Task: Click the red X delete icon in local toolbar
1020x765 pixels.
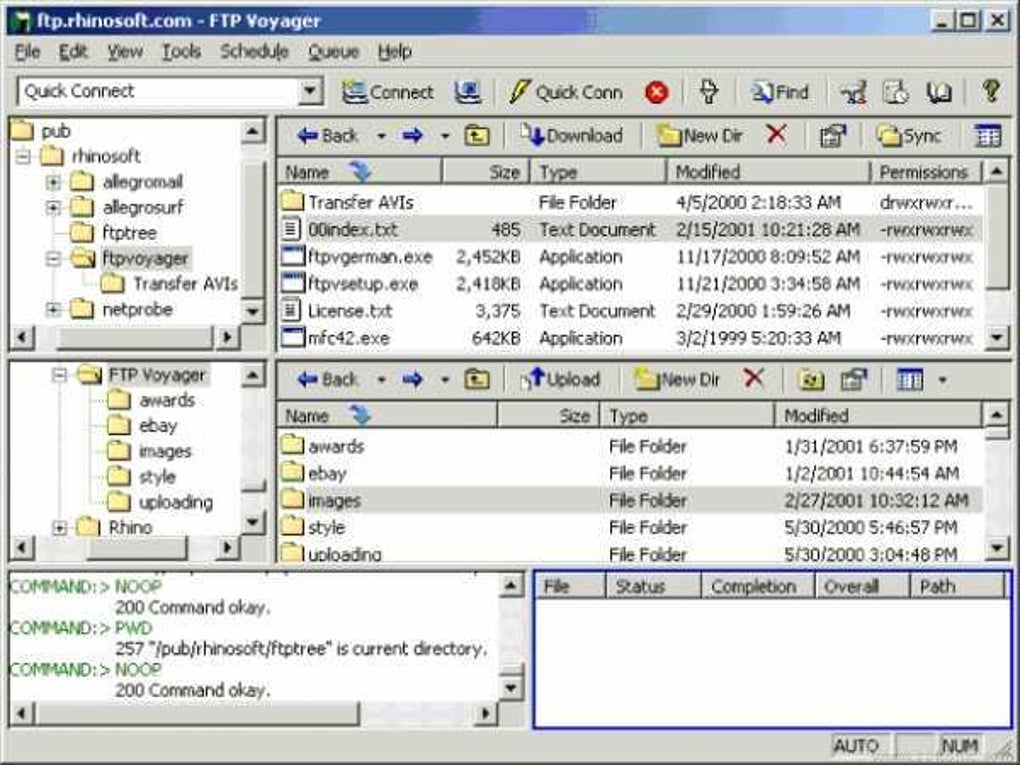Action: click(753, 378)
